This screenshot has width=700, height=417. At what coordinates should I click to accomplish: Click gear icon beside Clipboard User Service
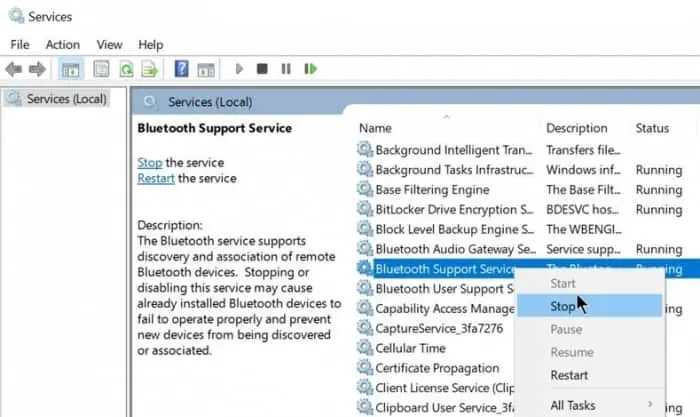tap(365, 407)
